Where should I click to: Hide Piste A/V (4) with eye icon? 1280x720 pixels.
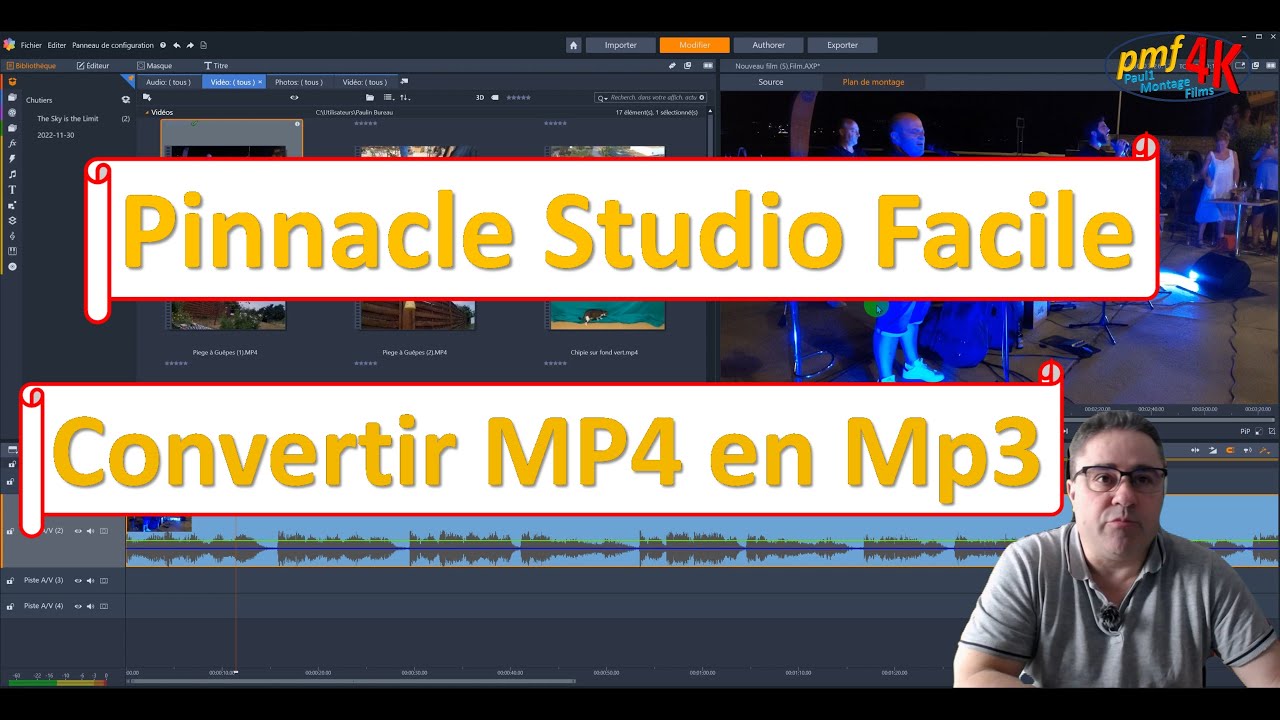click(x=78, y=606)
